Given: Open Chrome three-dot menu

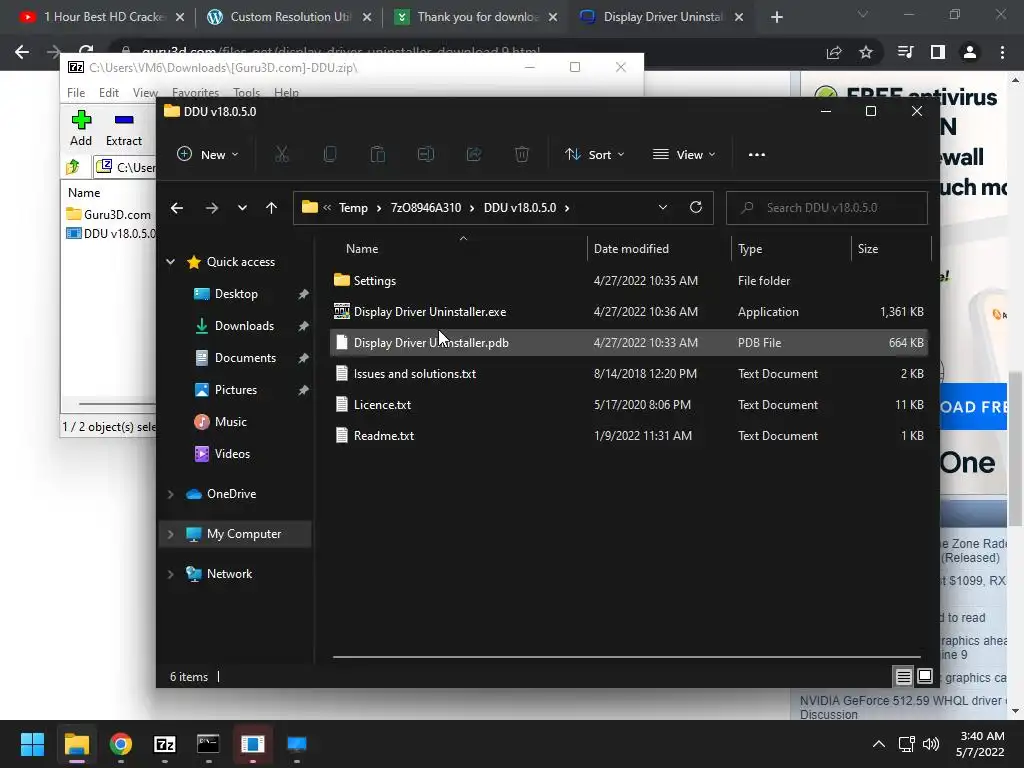Looking at the screenshot, I should click(x=1002, y=52).
